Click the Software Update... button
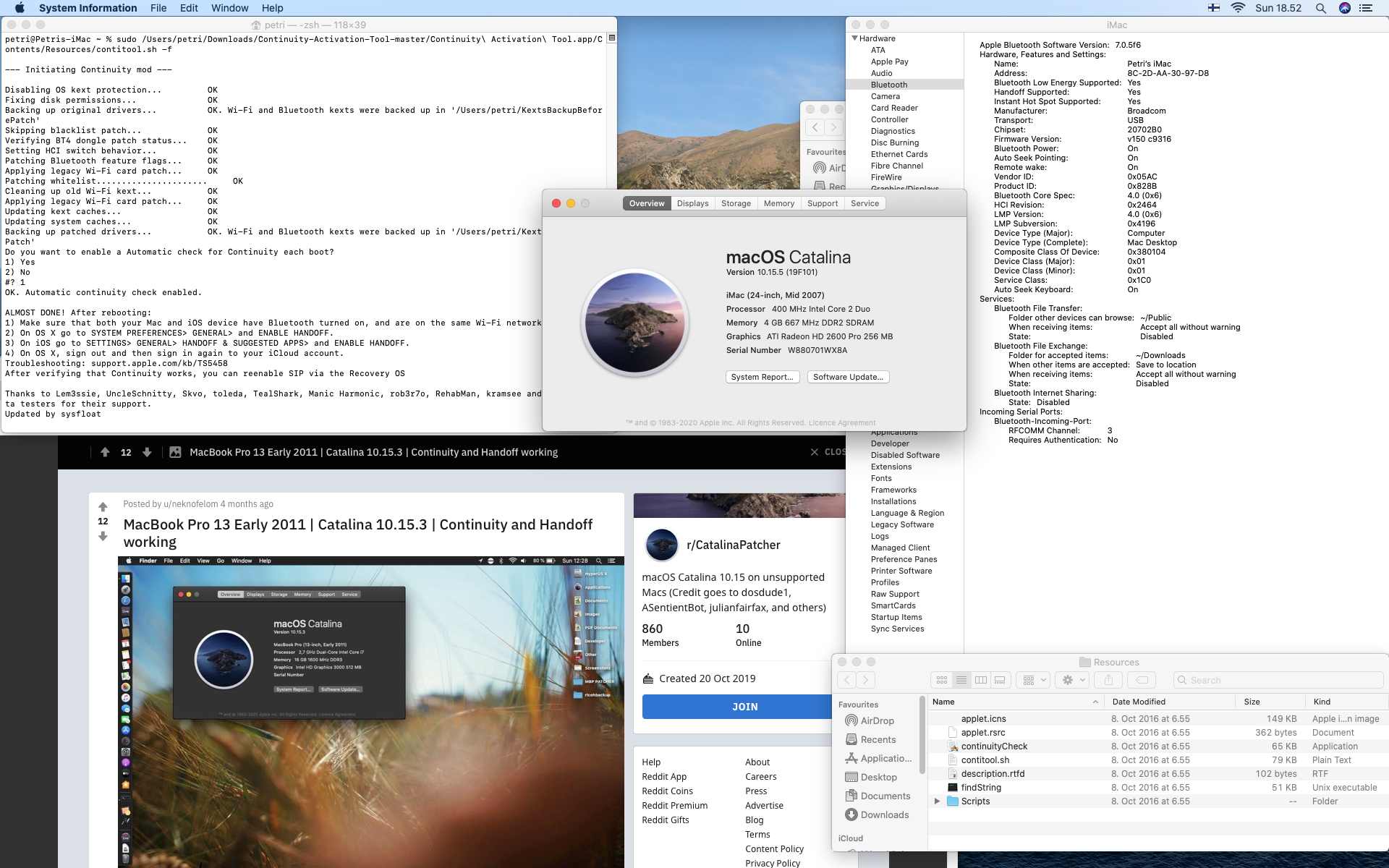This screenshot has height=868, width=1389. click(848, 377)
